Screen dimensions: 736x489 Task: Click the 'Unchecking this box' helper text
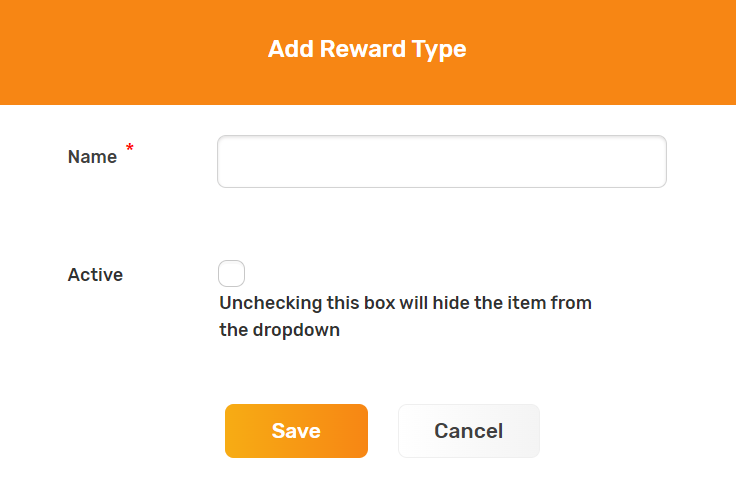coord(405,302)
